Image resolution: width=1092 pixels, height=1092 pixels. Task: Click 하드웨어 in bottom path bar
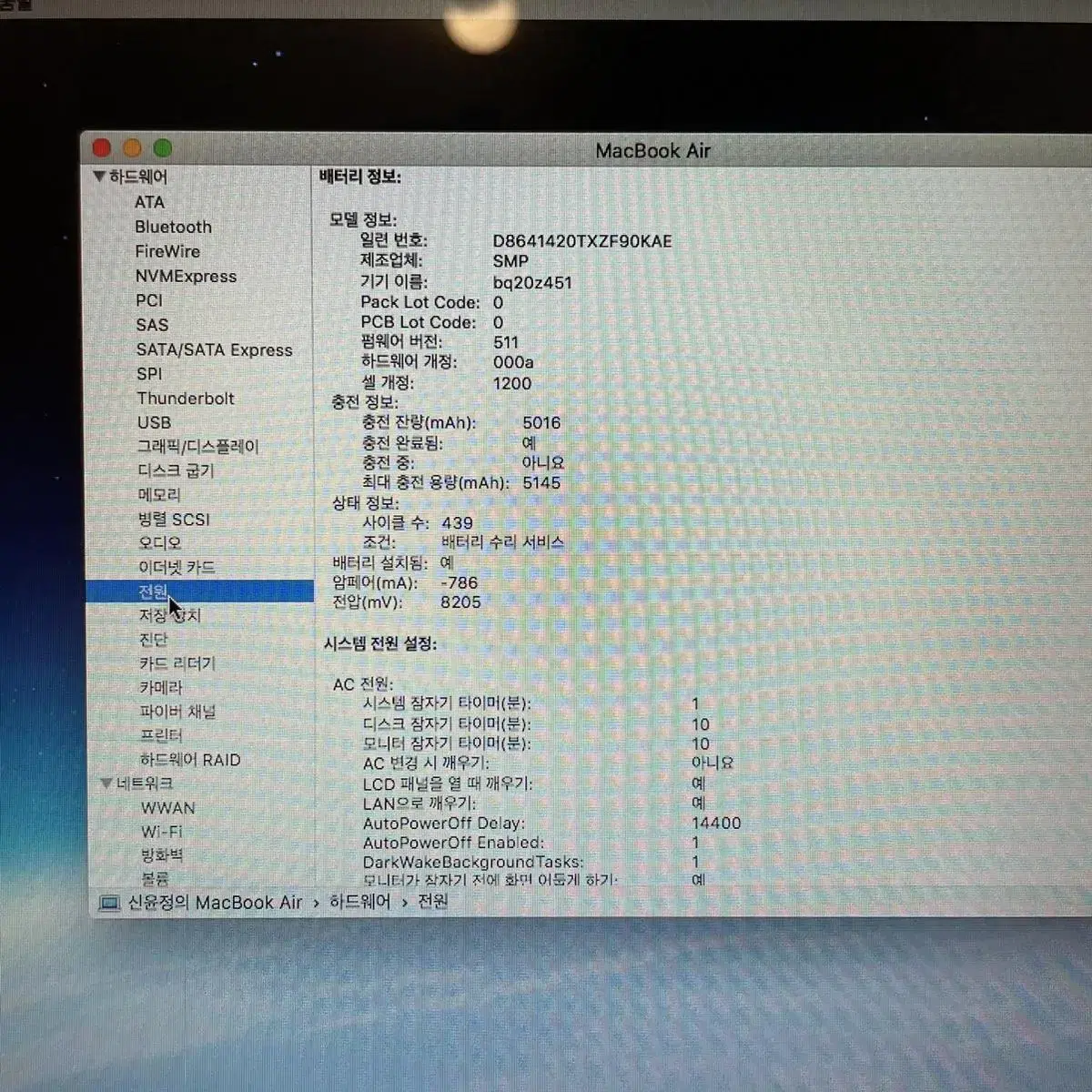[x=359, y=902]
